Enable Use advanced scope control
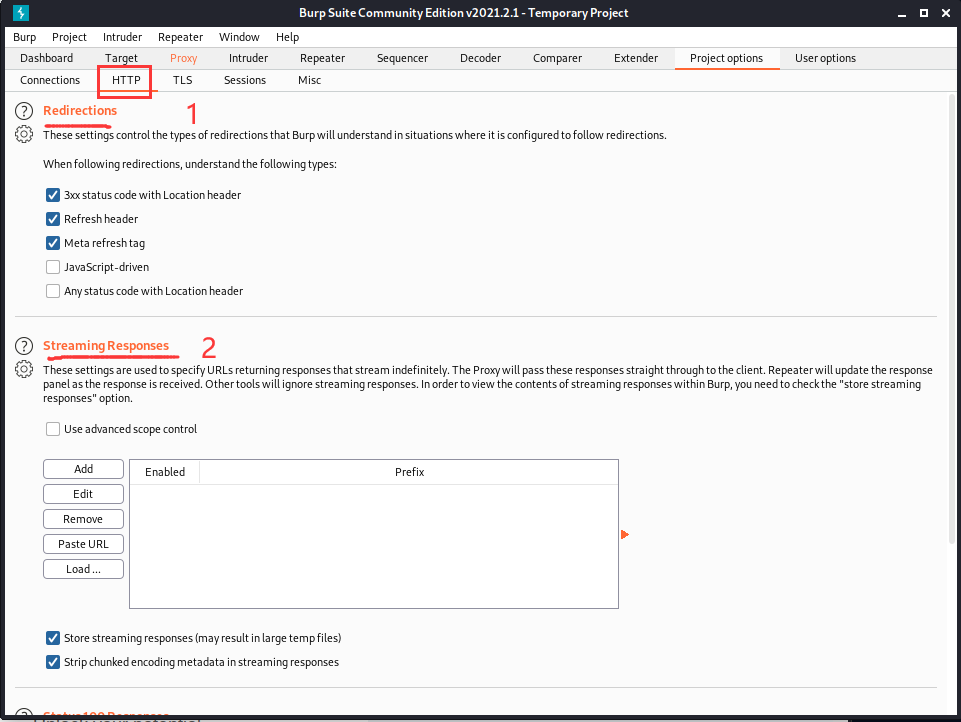The image size is (961, 722). pyautogui.click(x=53, y=429)
